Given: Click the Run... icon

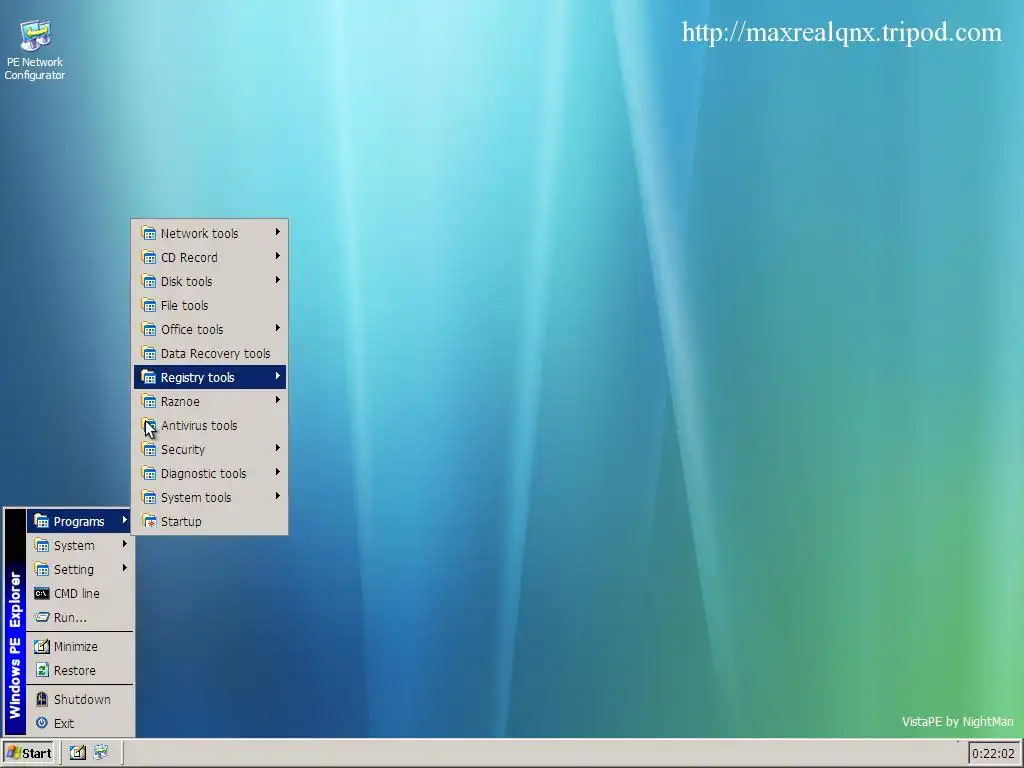Looking at the screenshot, I should [x=42, y=617].
